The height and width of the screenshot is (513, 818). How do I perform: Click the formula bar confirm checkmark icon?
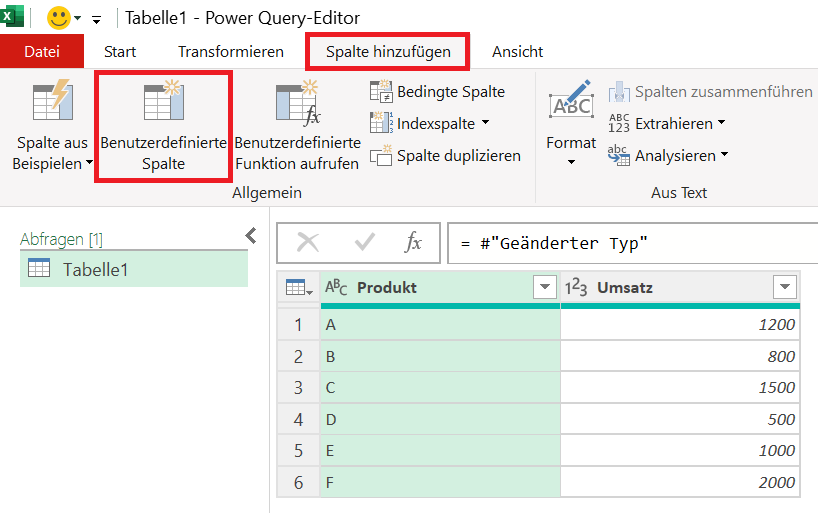[x=364, y=242]
